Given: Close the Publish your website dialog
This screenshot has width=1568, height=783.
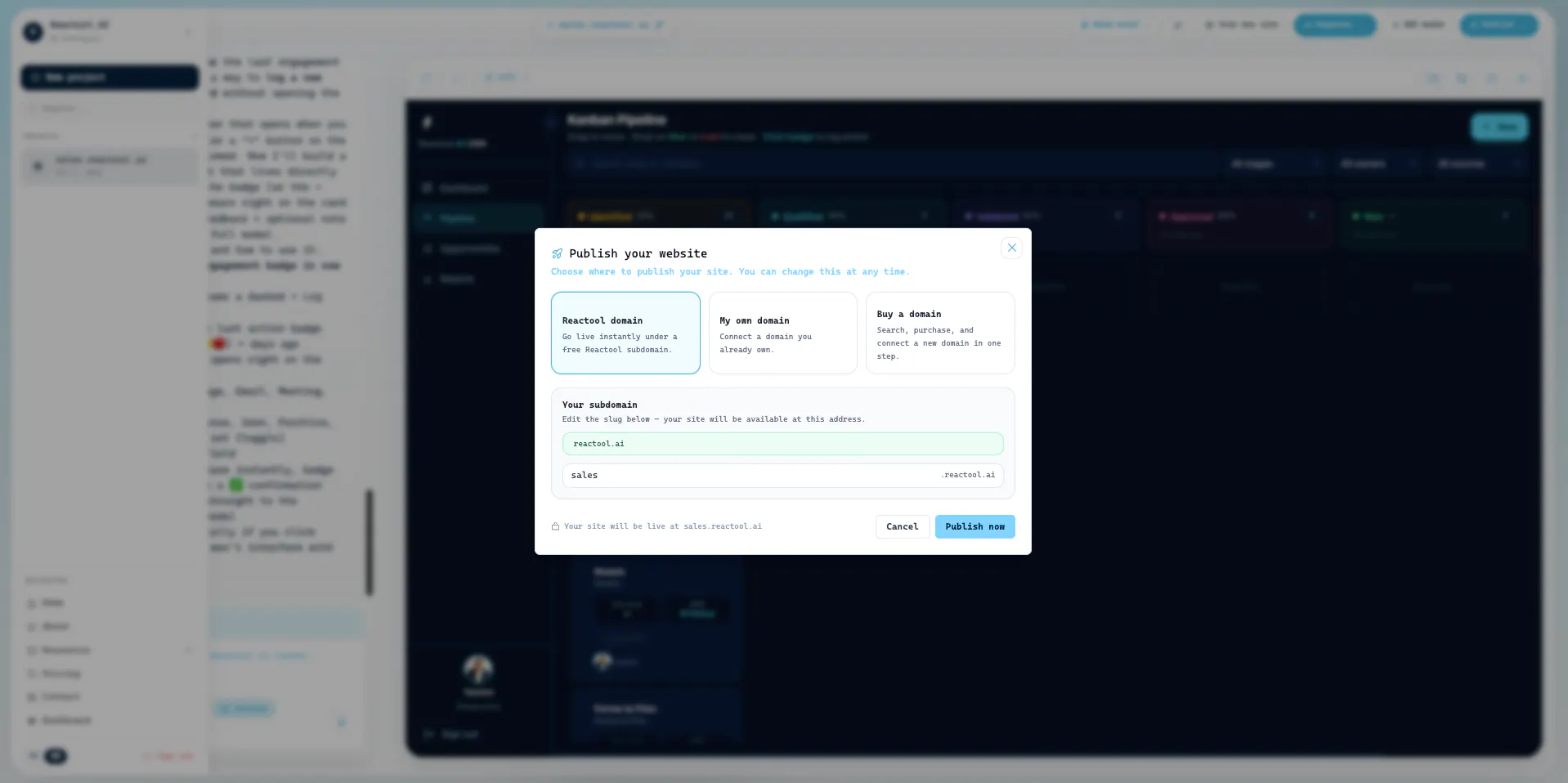Looking at the screenshot, I should [1011, 248].
